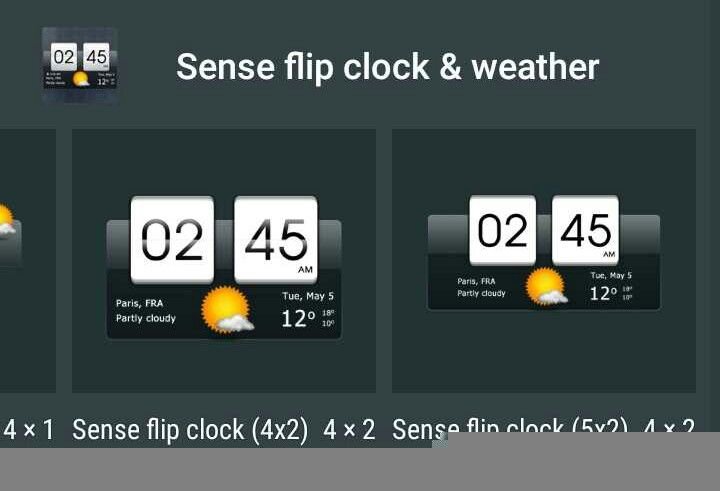720x491 pixels.
Task: Tap the cut-off sun icon in the 4x1 widget
Action: click(x=7, y=220)
